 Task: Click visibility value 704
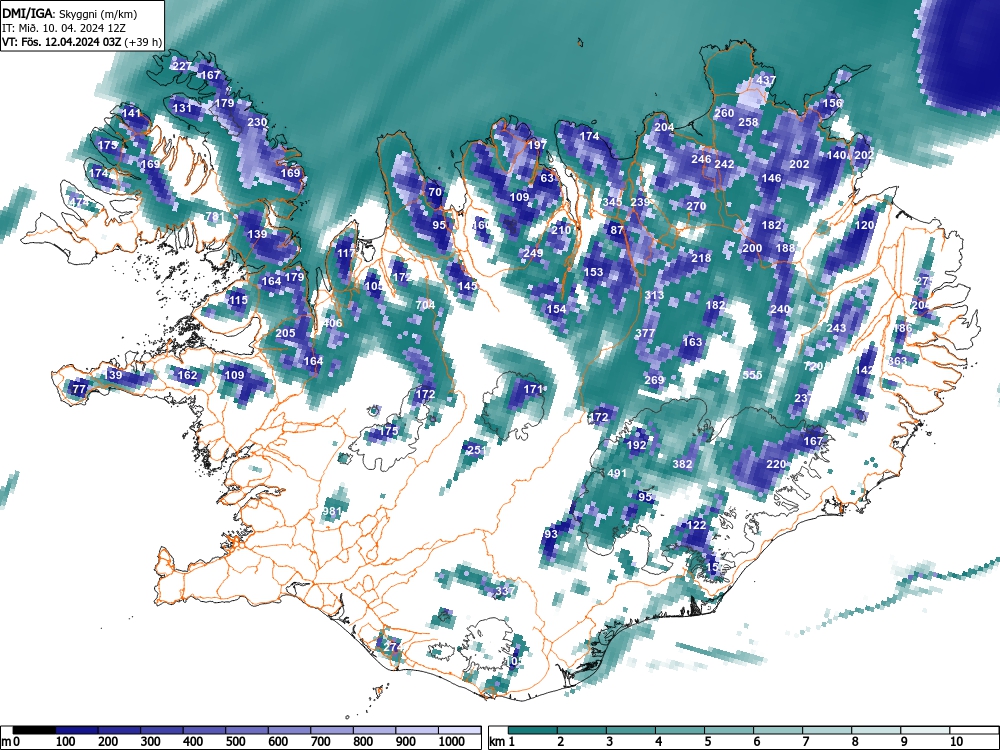(425, 305)
